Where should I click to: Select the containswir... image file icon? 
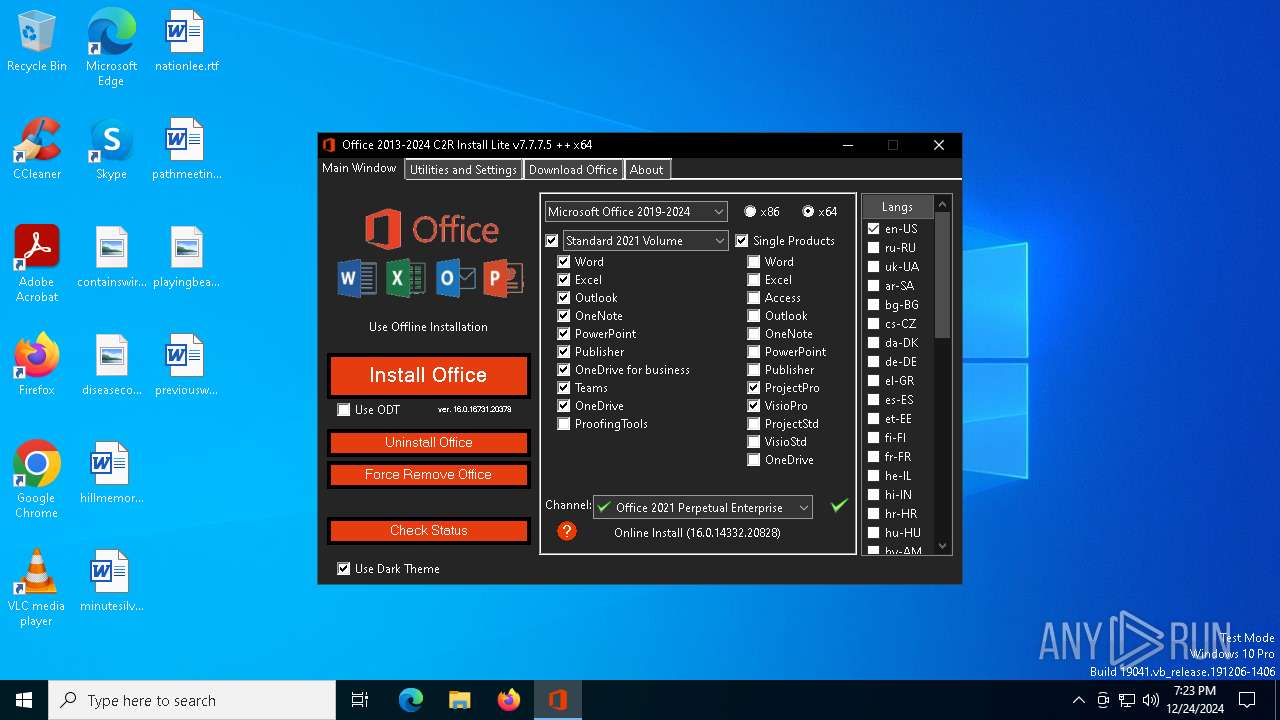(111, 257)
